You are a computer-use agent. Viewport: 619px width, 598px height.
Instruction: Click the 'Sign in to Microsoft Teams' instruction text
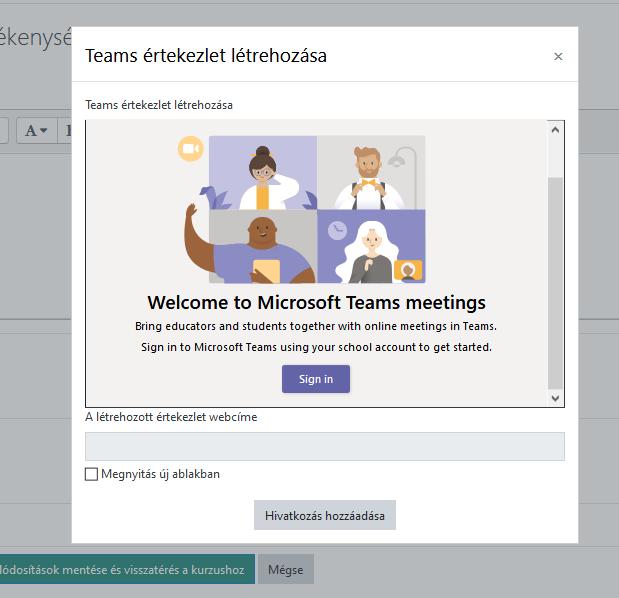click(316, 347)
